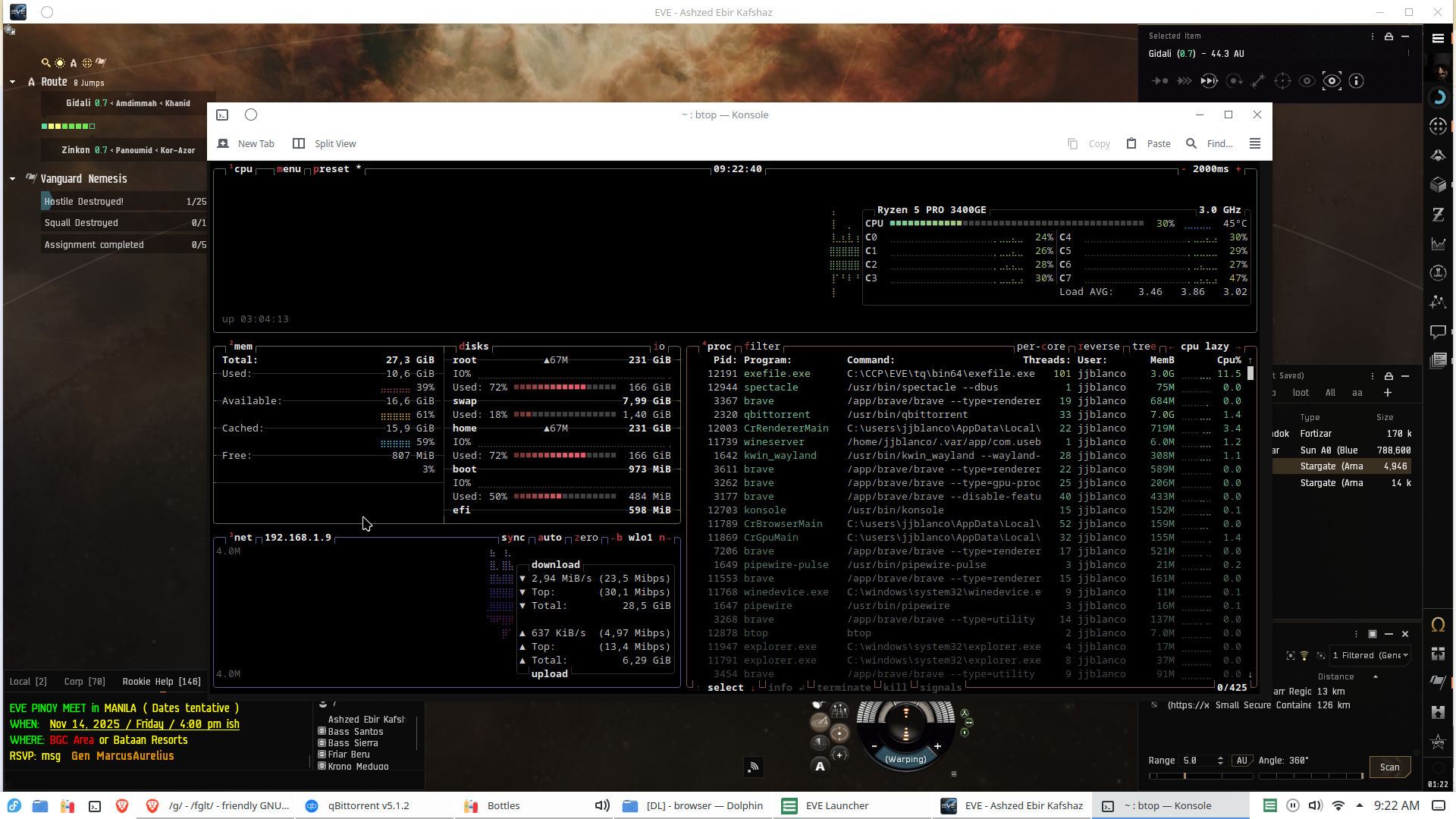Click the Keep at Range icon in Selected Item

coord(1258,81)
